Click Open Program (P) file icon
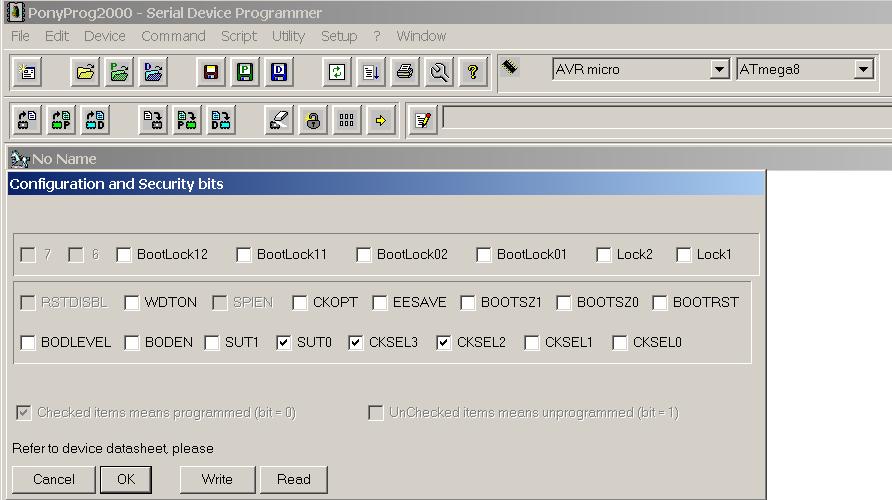The image size is (892, 500). click(120, 72)
